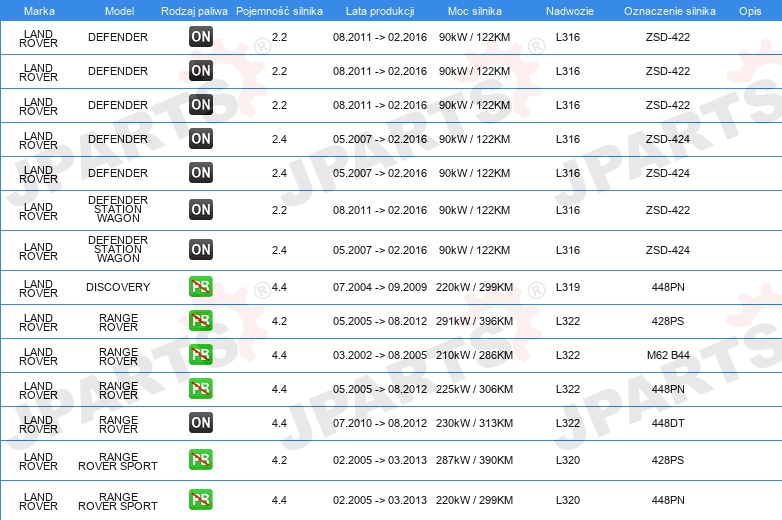Click the RANGE ROVER model cell in the M62 B44 row
Viewport: 782px width, 520px height.
coord(118,356)
